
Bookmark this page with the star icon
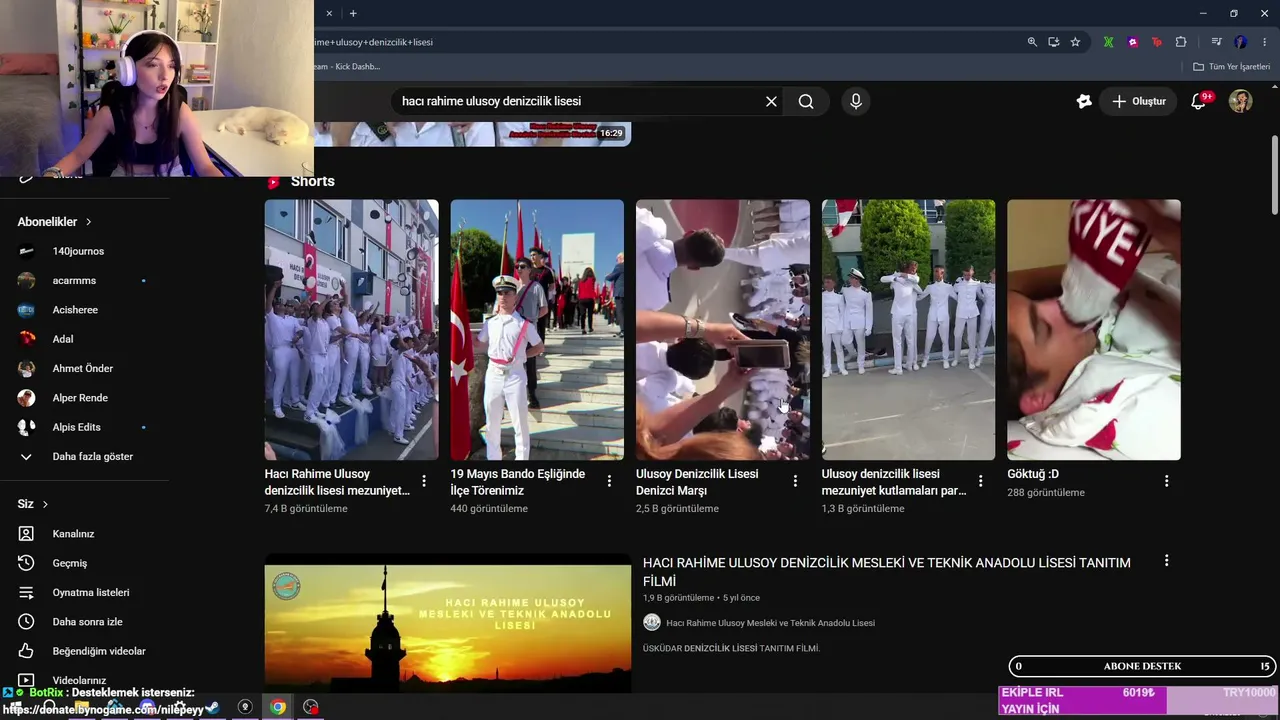pos(1075,42)
